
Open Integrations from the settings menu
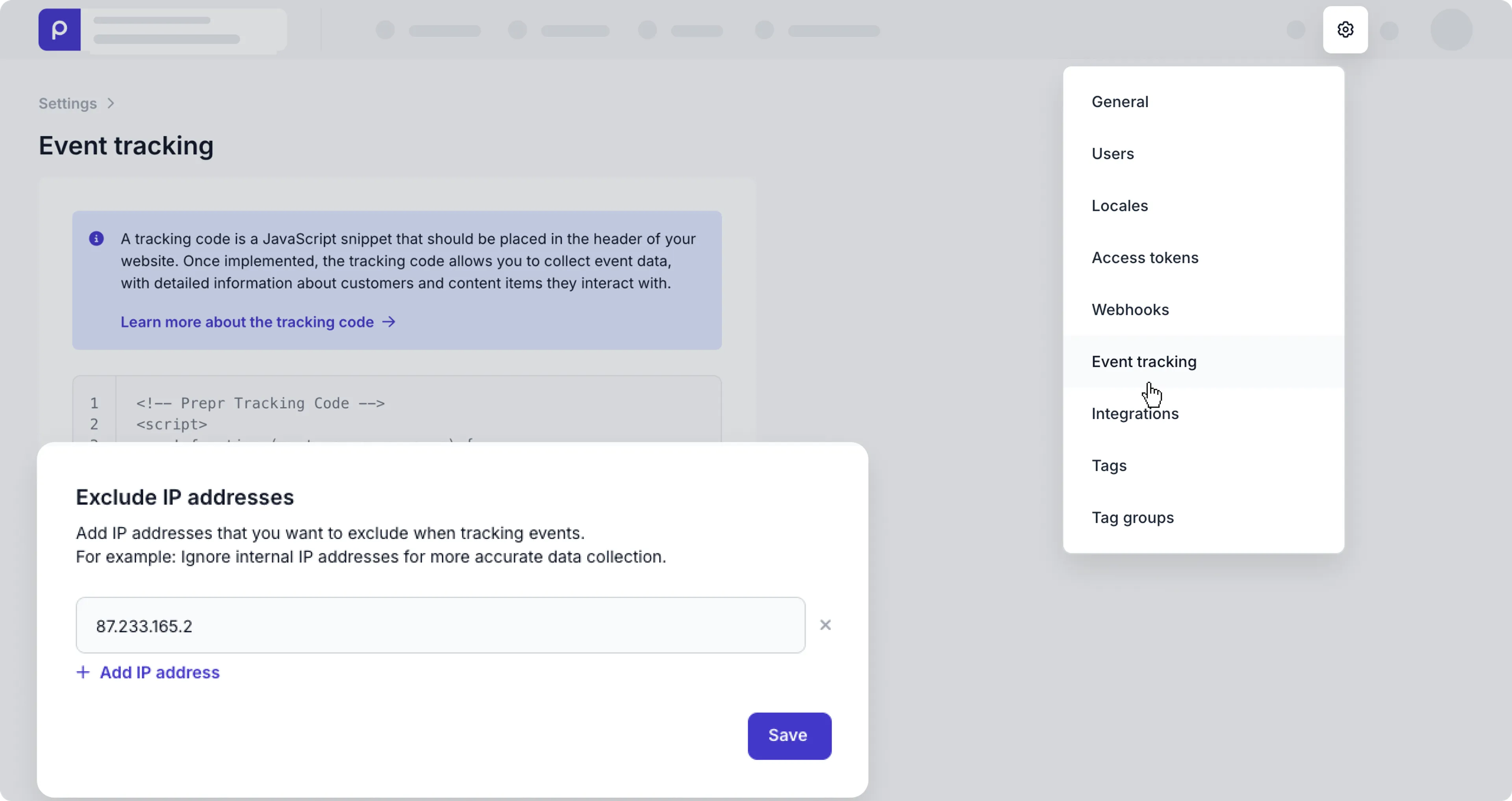1134,413
